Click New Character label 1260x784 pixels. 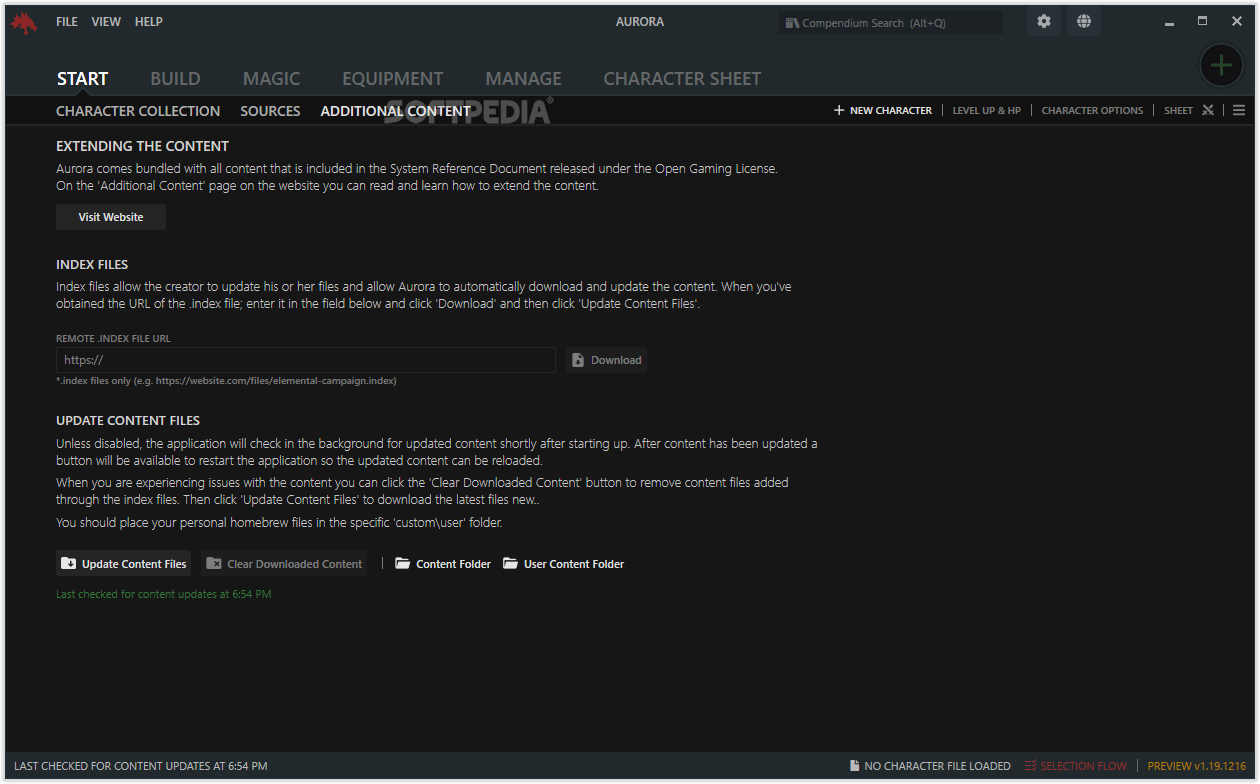[x=891, y=111]
